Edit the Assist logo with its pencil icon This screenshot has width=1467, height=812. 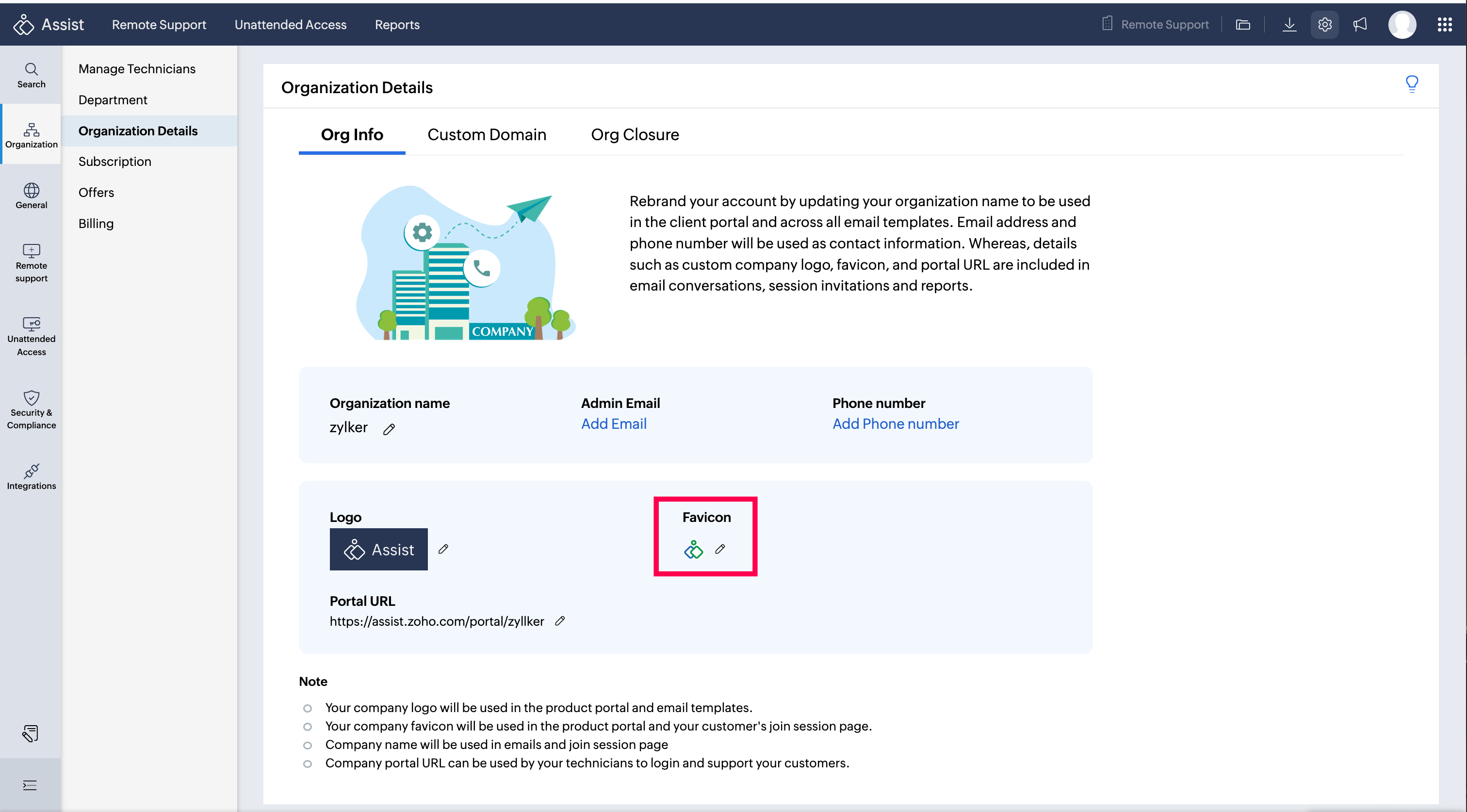point(443,549)
